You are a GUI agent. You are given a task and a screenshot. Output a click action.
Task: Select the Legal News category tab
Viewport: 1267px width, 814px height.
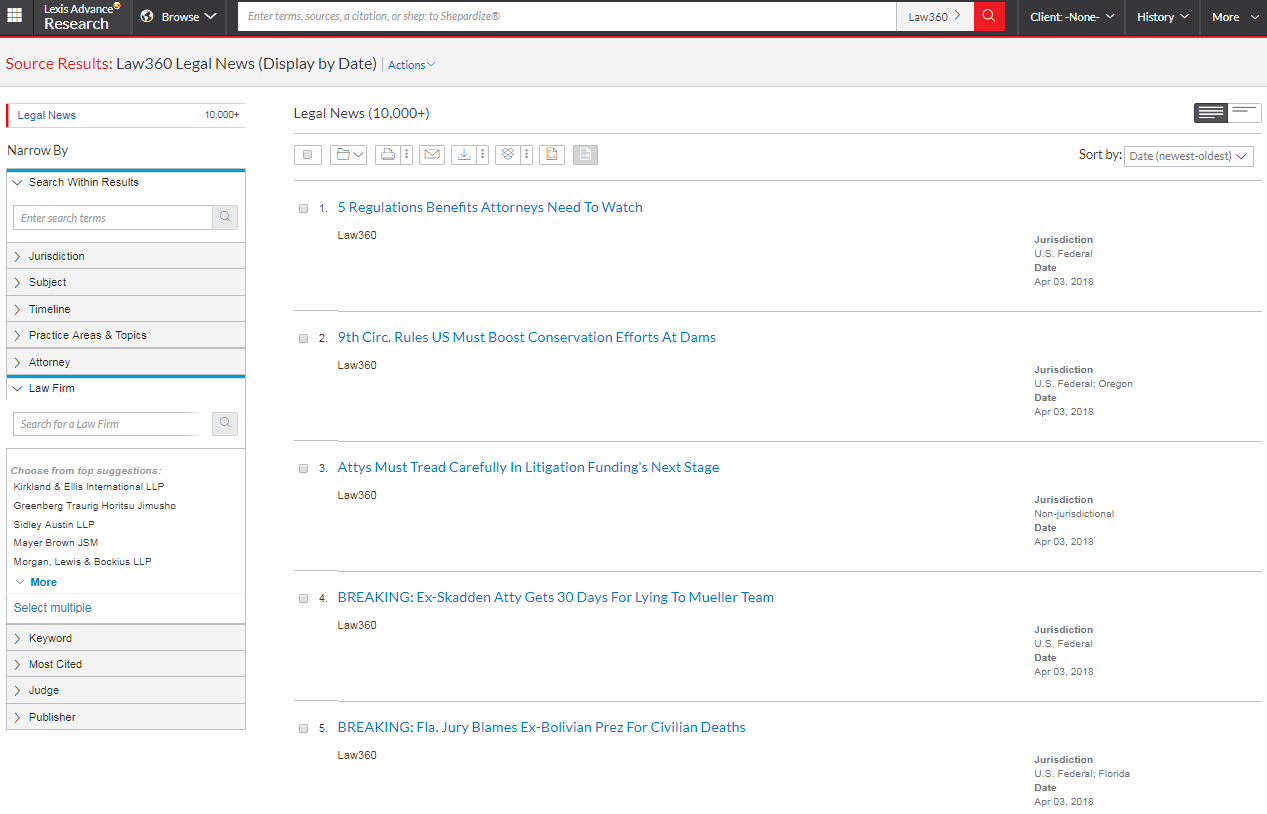click(x=126, y=115)
